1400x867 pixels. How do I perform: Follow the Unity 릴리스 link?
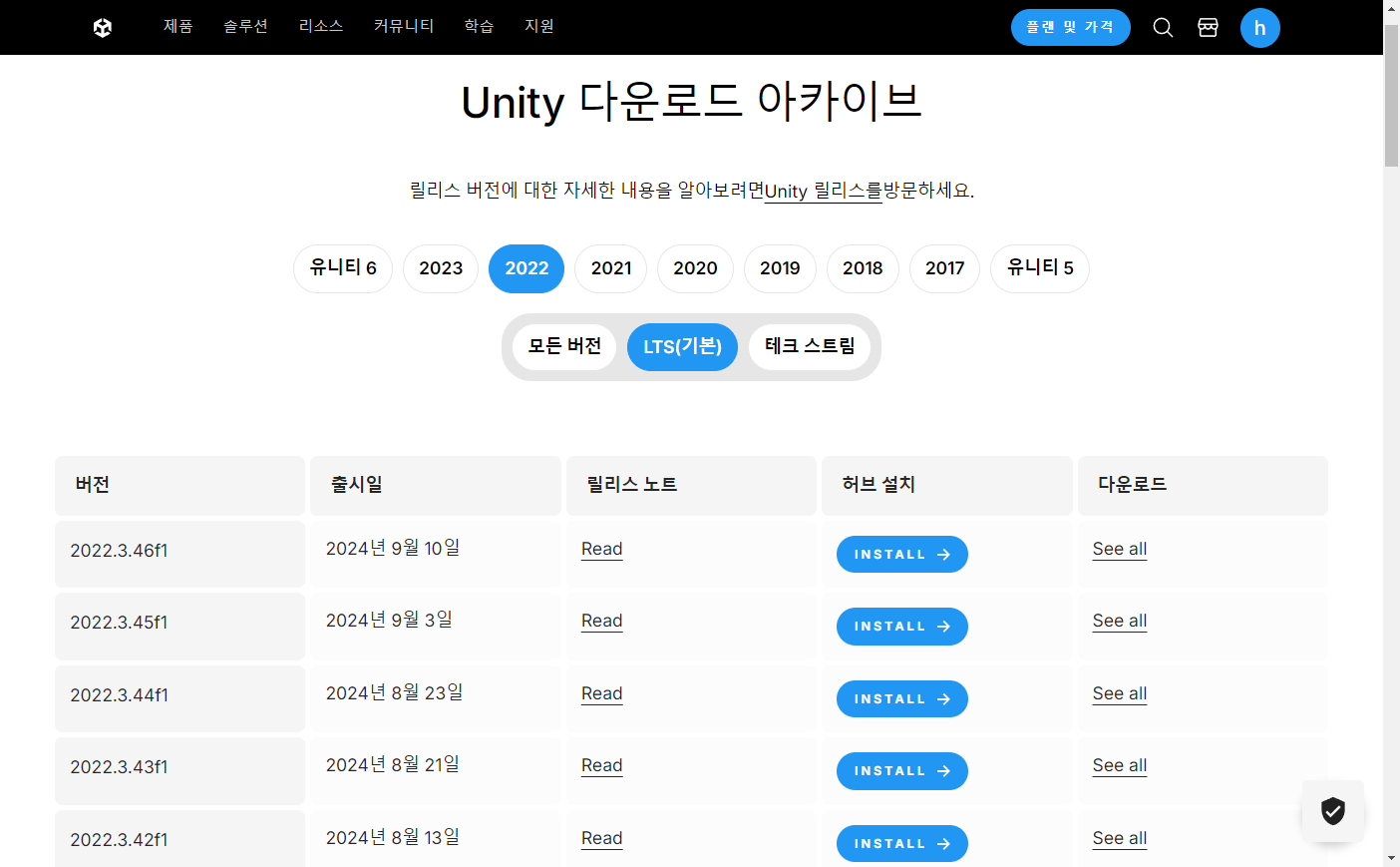(824, 191)
